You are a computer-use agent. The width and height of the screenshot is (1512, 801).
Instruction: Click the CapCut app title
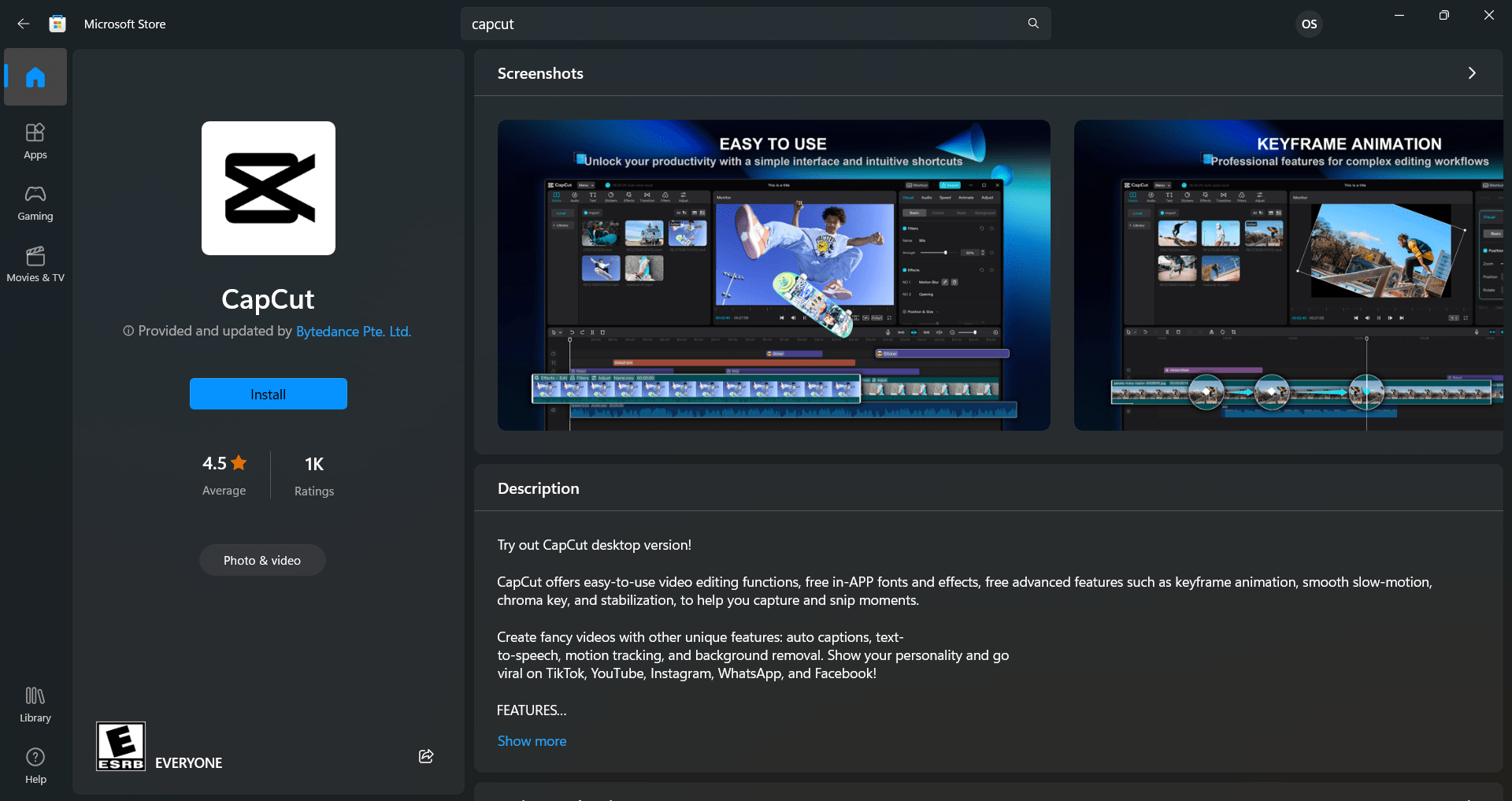[268, 299]
